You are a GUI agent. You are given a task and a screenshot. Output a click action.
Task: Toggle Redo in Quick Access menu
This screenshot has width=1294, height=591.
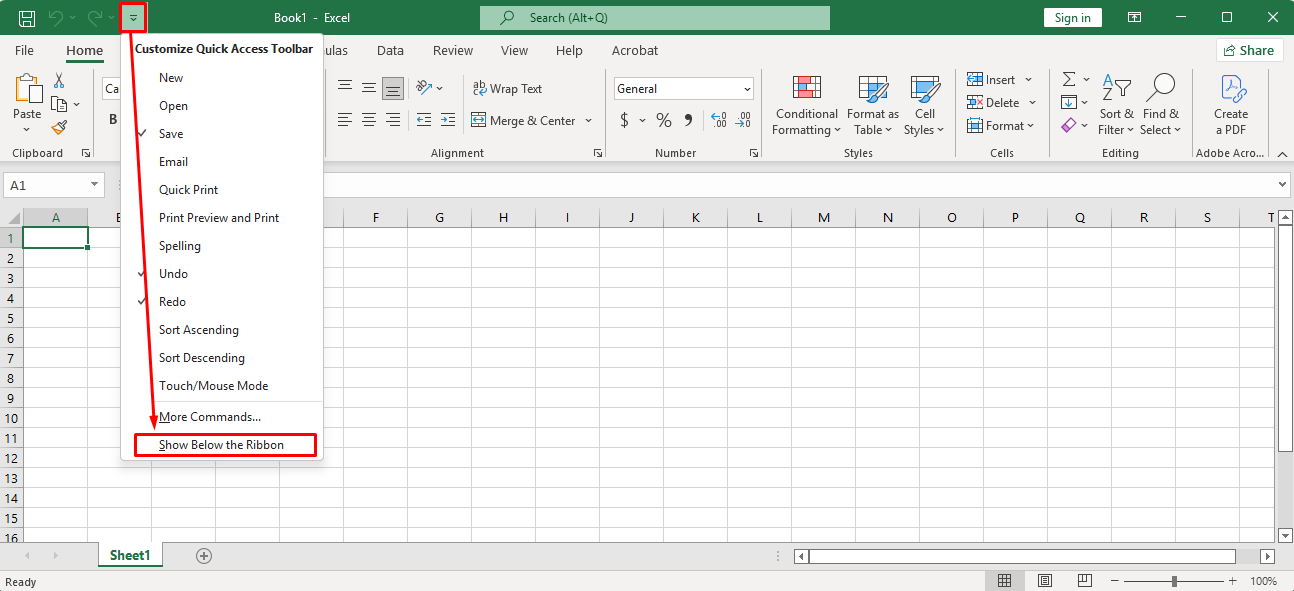[x=172, y=302]
